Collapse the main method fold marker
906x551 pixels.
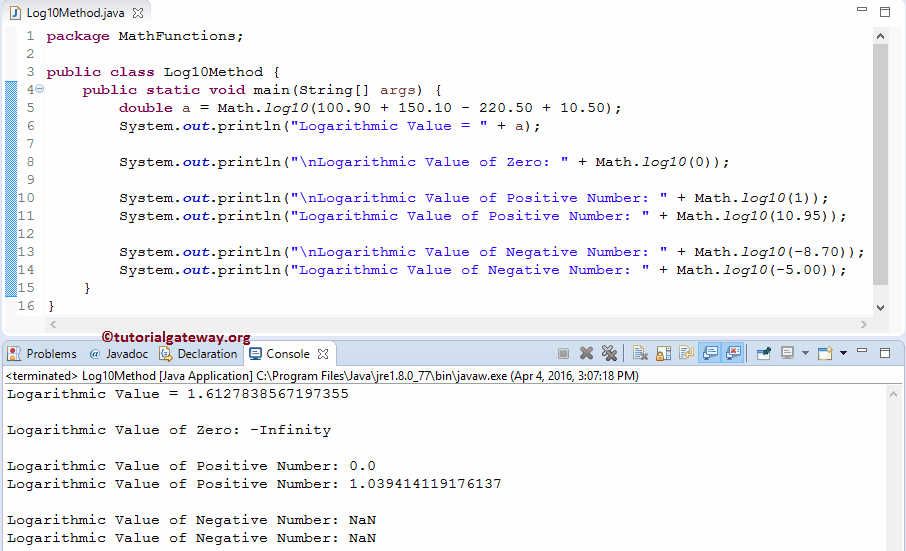pos(39,89)
